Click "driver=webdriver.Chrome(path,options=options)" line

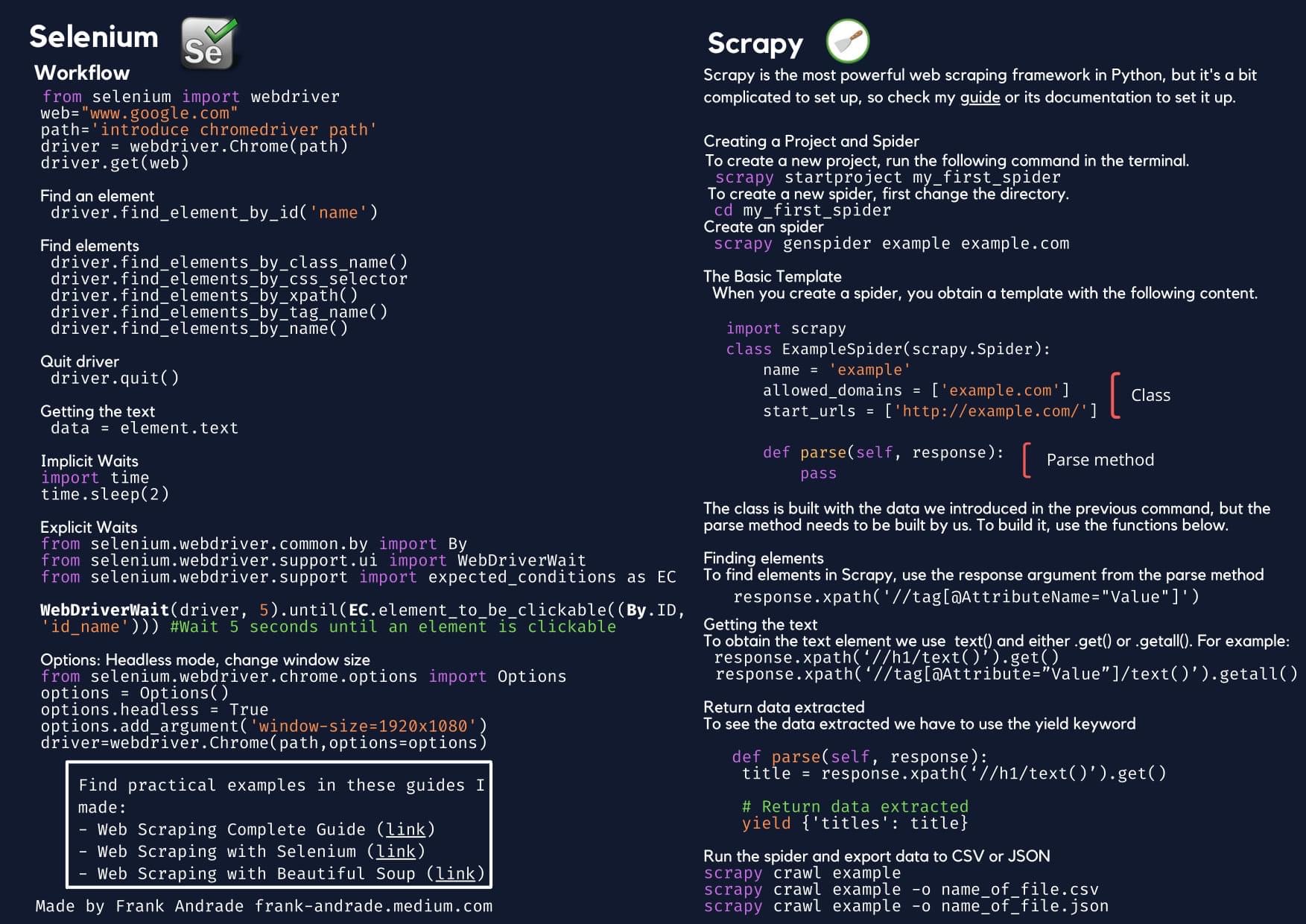pyautogui.click(x=264, y=743)
